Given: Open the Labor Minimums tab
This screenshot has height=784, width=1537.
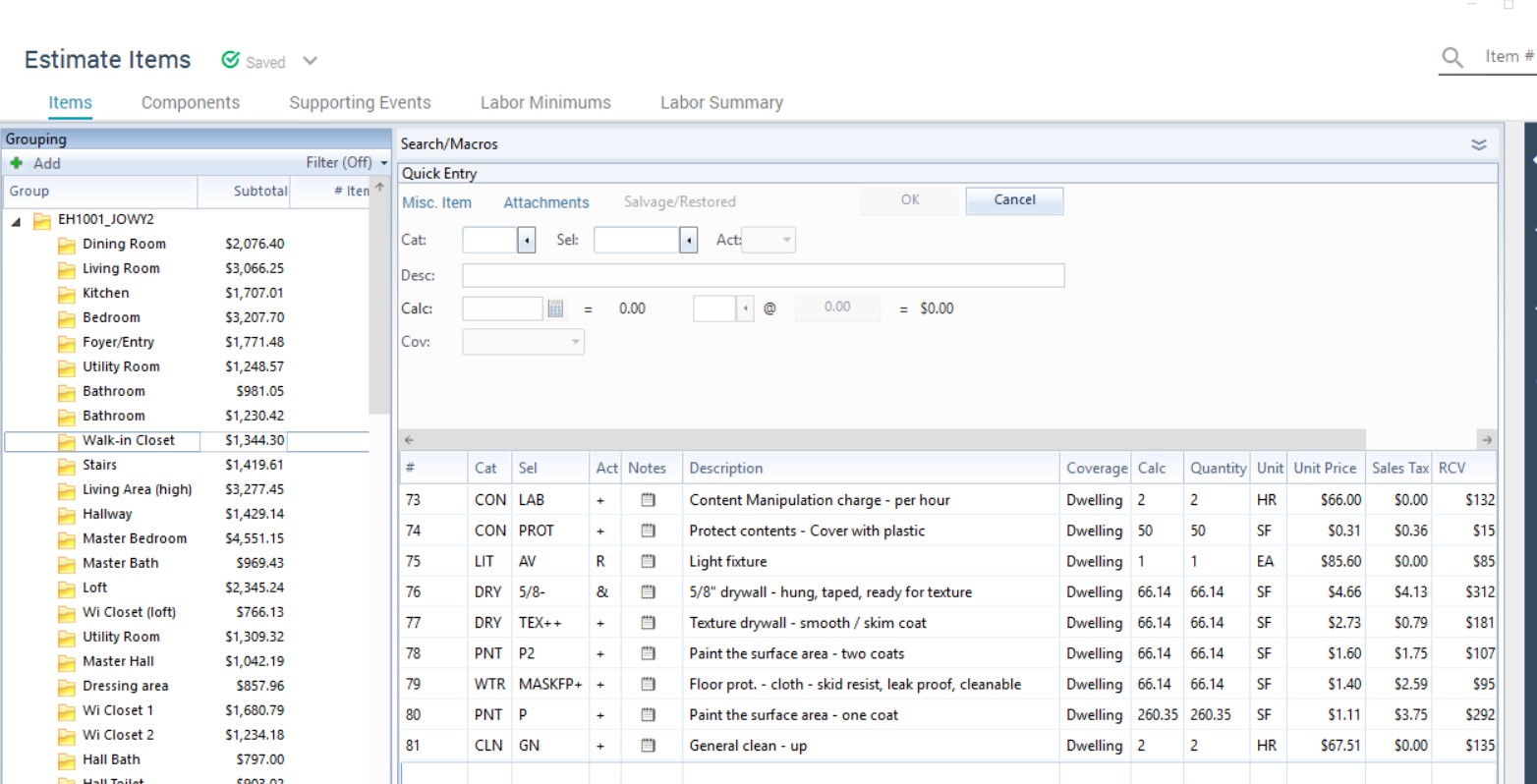Looking at the screenshot, I should coord(545,103).
